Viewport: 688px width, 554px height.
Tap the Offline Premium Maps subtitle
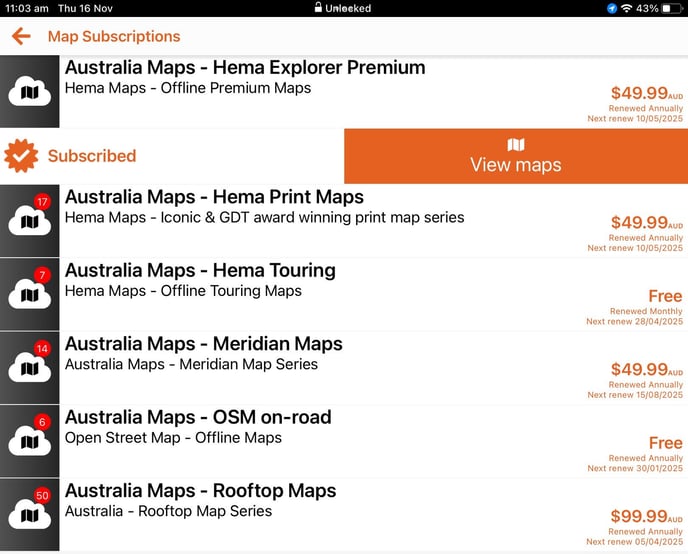188,88
